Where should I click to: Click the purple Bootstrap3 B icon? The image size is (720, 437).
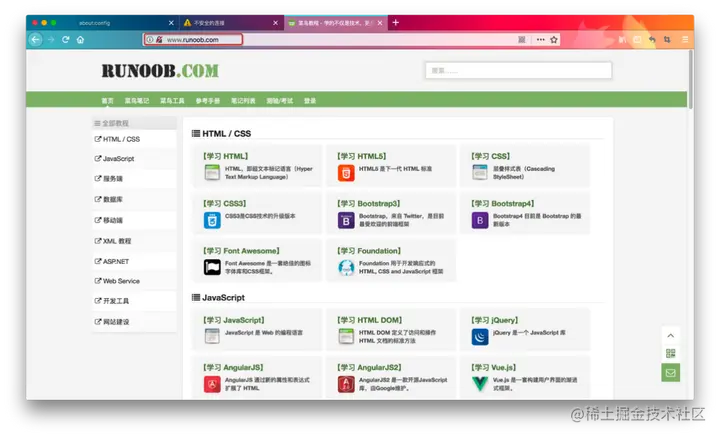coord(346,220)
